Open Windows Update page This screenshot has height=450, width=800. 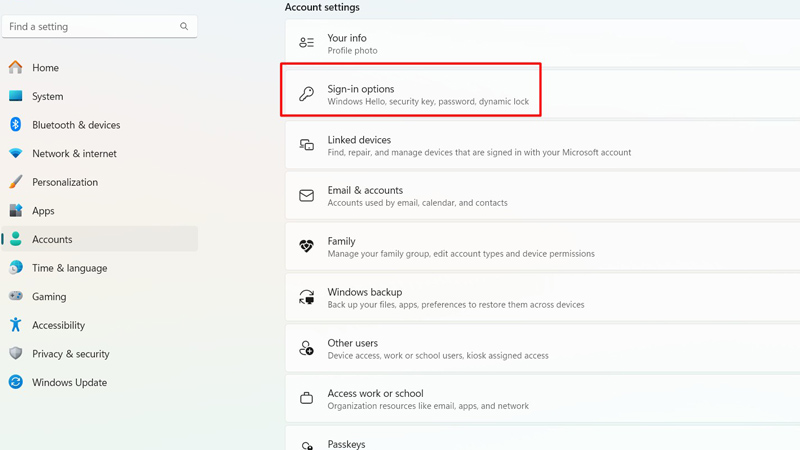click(99, 382)
